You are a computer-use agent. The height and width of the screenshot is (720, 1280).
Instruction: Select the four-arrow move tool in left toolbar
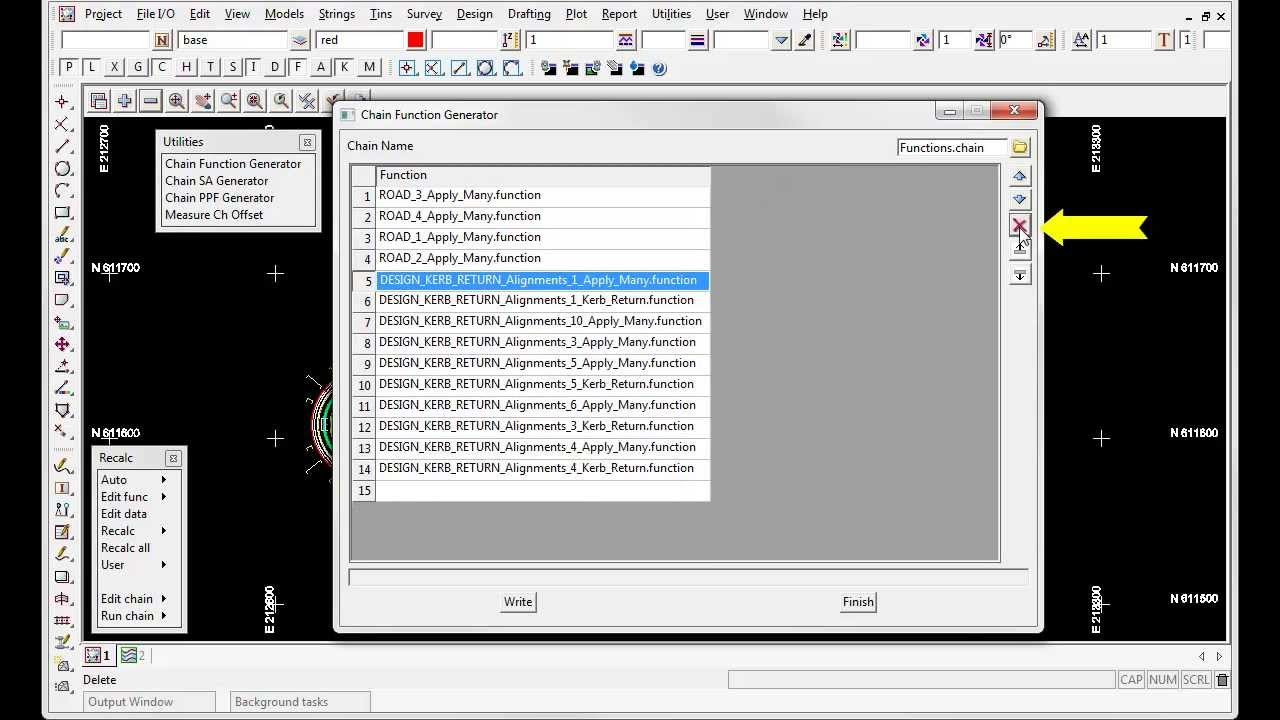63,344
